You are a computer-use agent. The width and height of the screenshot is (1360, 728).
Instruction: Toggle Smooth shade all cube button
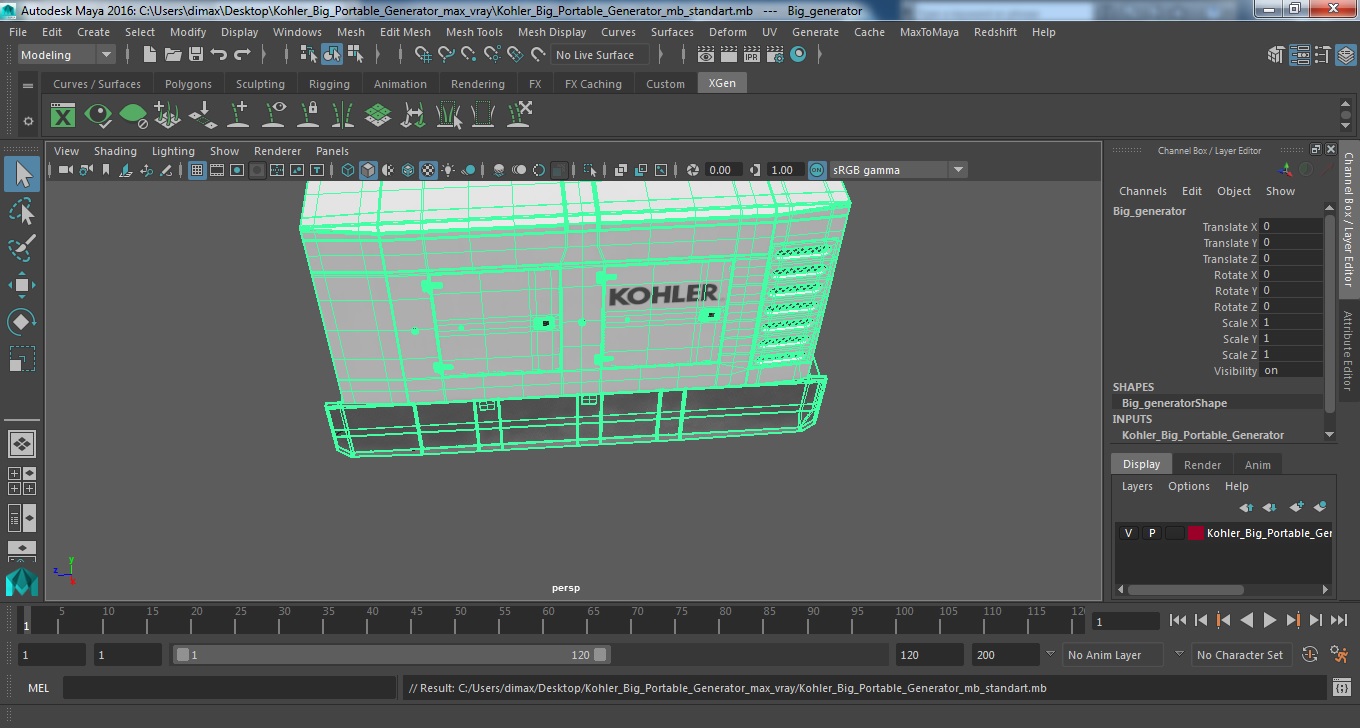point(368,170)
